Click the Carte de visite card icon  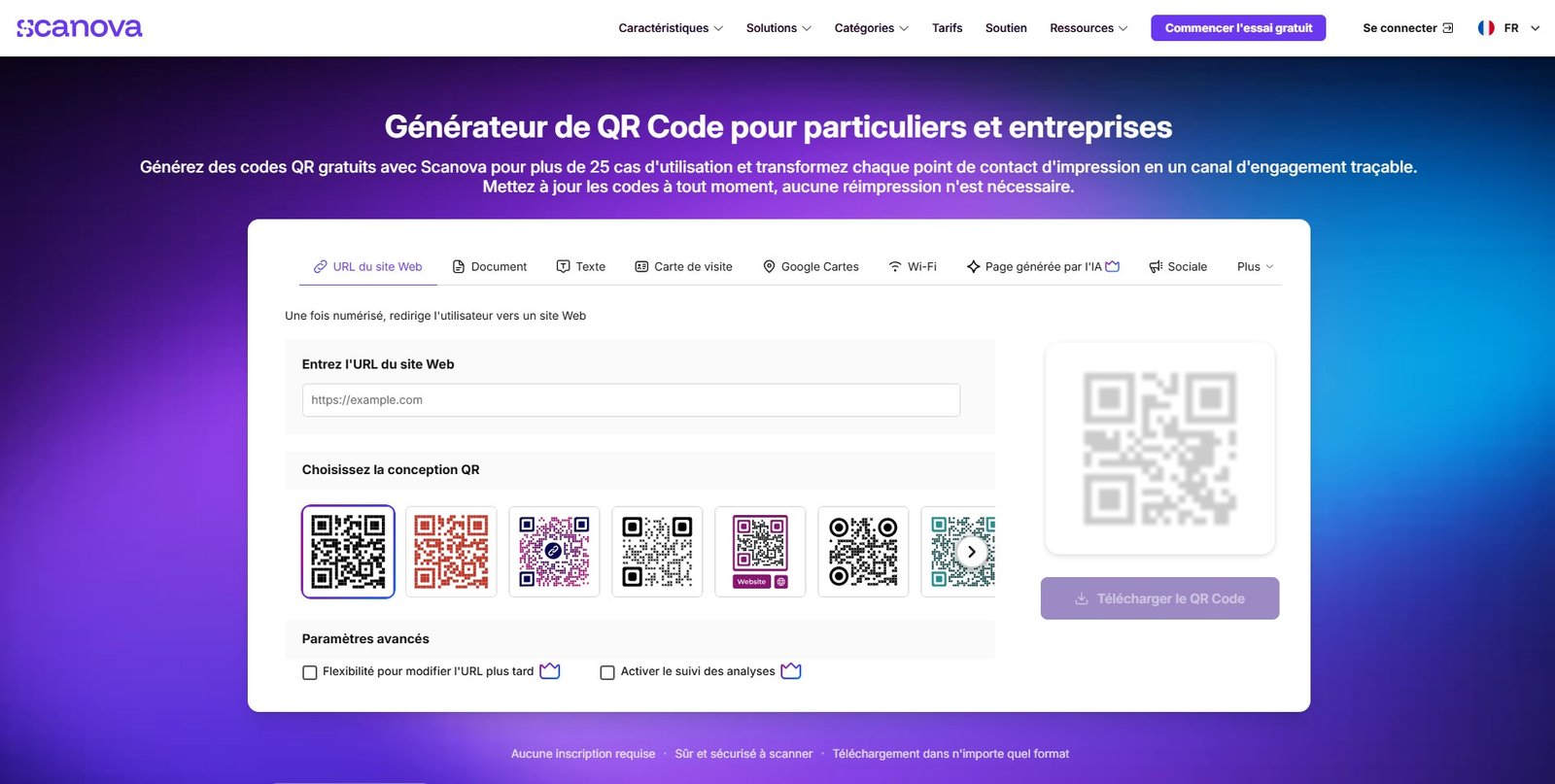click(641, 267)
